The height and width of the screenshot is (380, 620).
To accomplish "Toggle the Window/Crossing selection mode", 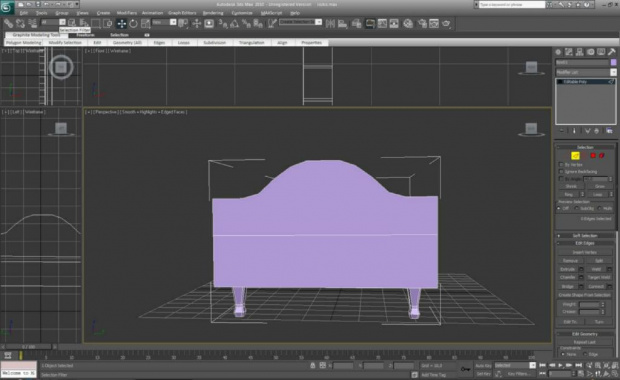I will (x=108, y=23).
